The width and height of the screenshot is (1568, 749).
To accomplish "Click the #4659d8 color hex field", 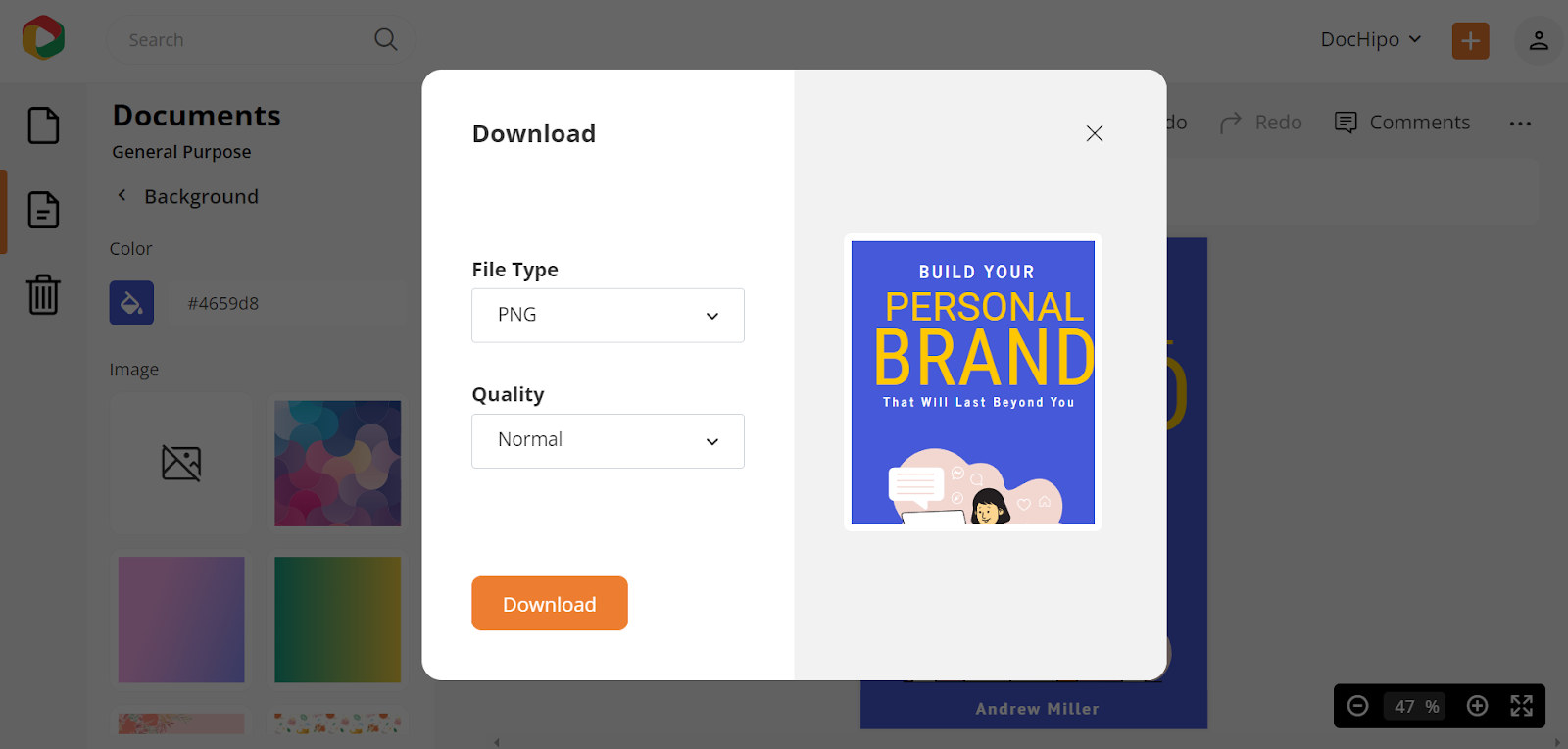I will [289, 303].
